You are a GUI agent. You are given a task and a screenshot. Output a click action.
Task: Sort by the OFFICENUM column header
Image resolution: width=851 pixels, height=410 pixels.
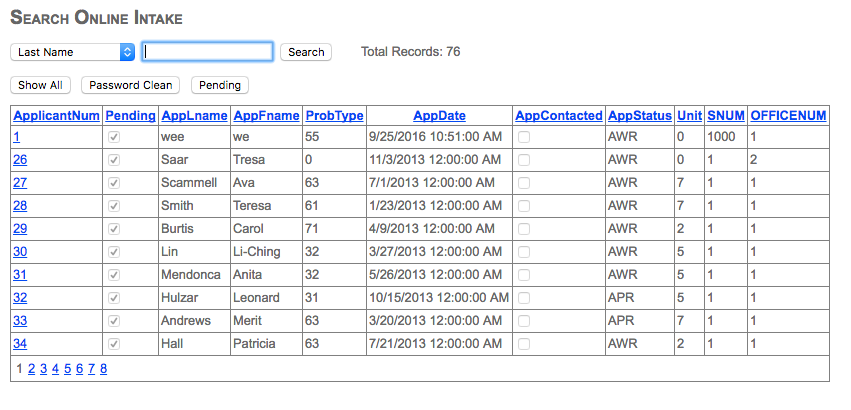coord(788,116)
